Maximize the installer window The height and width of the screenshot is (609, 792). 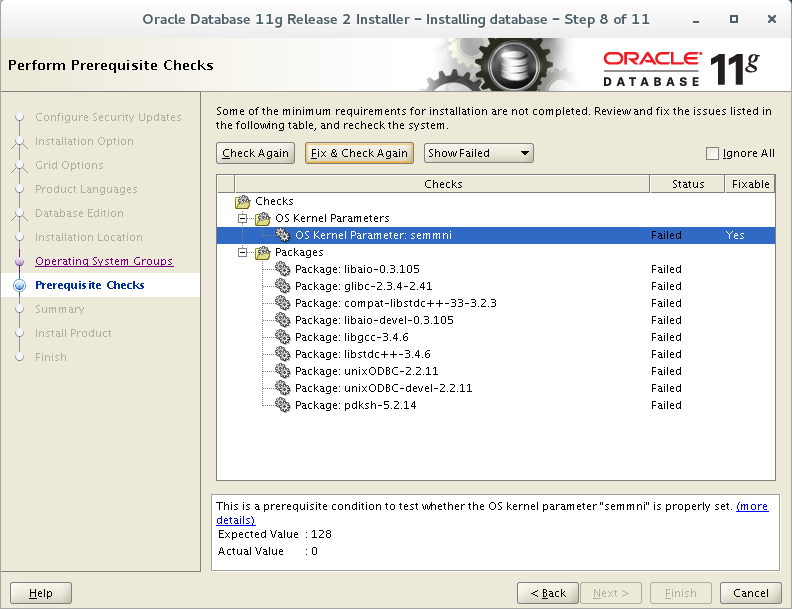(734, 19)
